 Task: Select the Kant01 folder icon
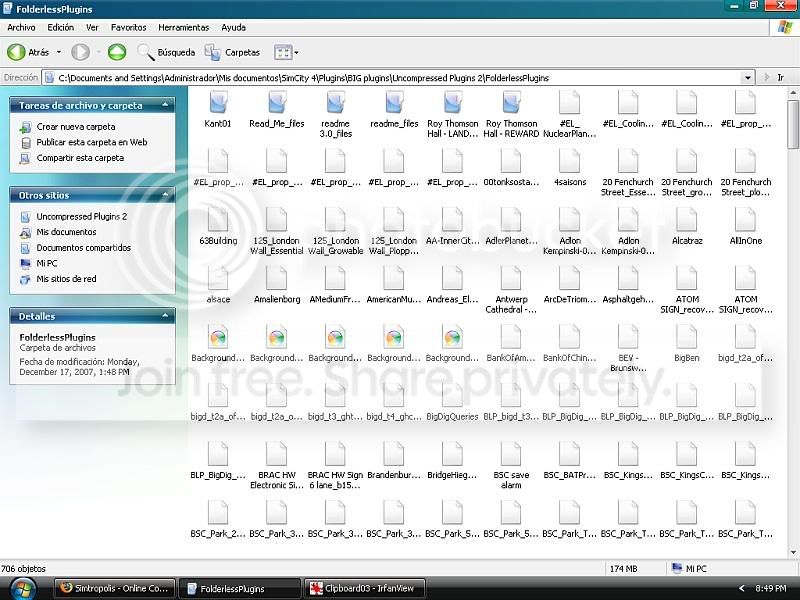pos(218,103)
